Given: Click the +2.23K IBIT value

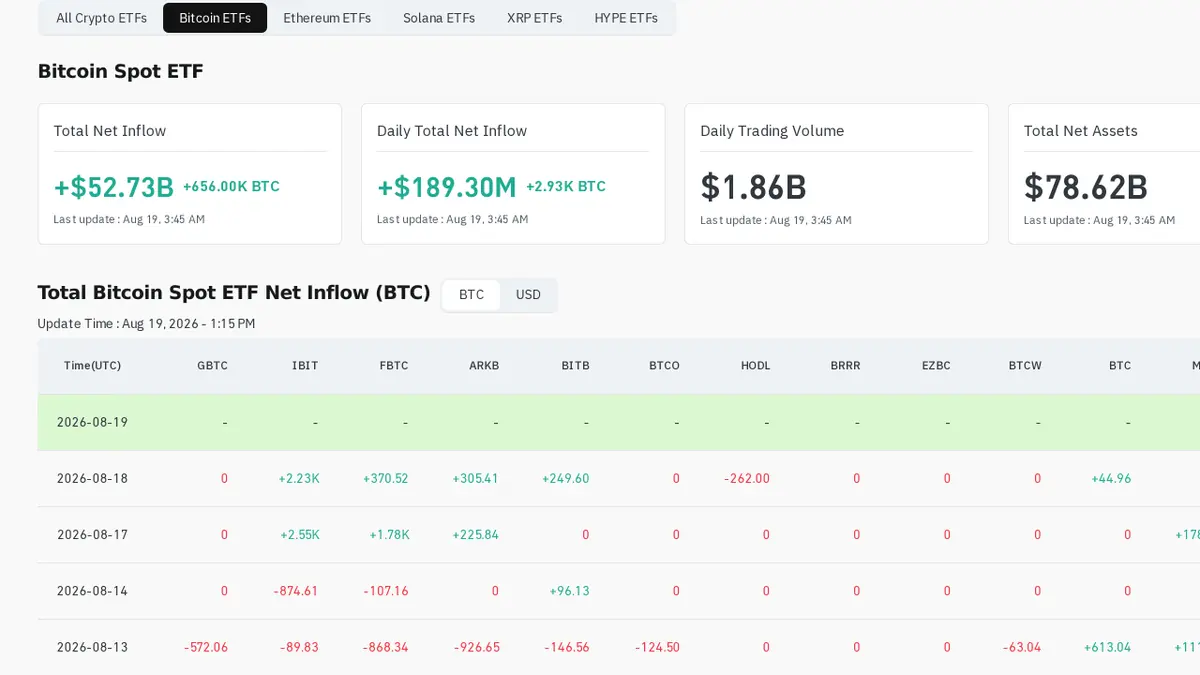Looking at the screenshot, I should tap(299, 479).
